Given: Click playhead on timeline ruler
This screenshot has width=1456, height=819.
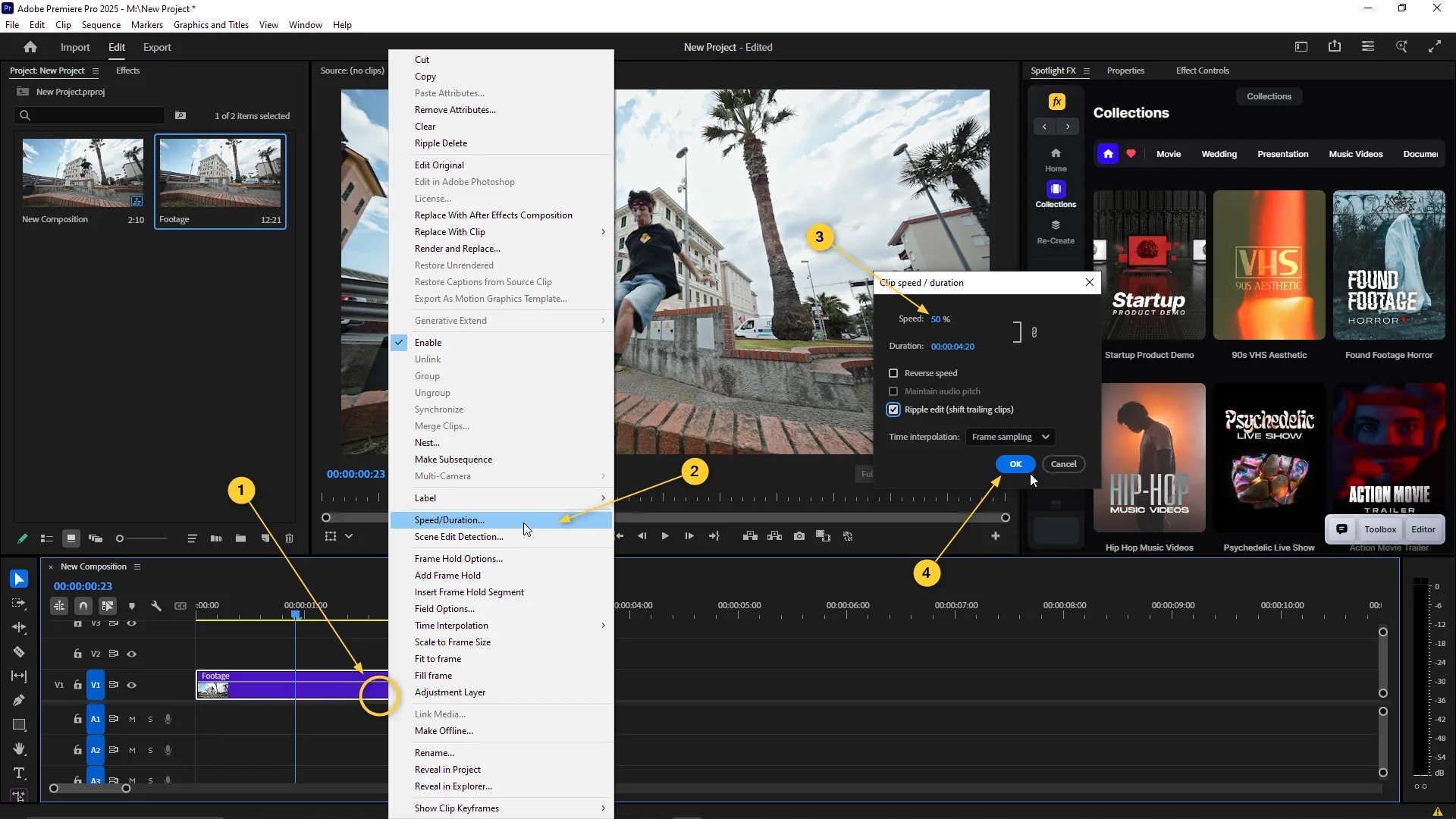Looking at the screenshot, I should [x=296, y=614].
